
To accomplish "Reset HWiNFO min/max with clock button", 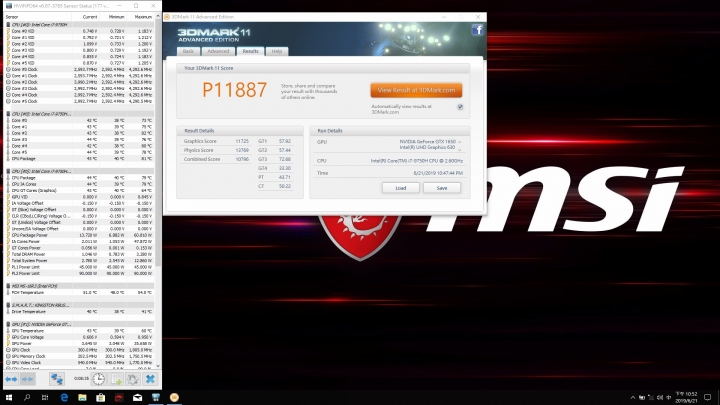I will tap(99, 379).
